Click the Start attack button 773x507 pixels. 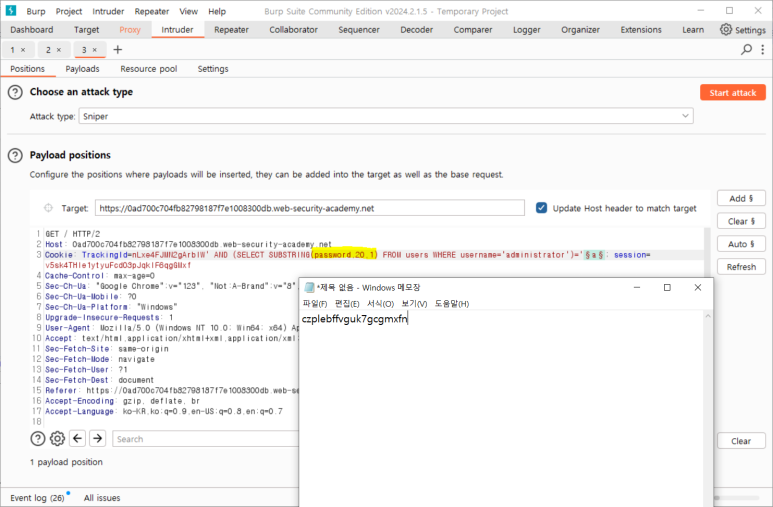pos(733,92)
